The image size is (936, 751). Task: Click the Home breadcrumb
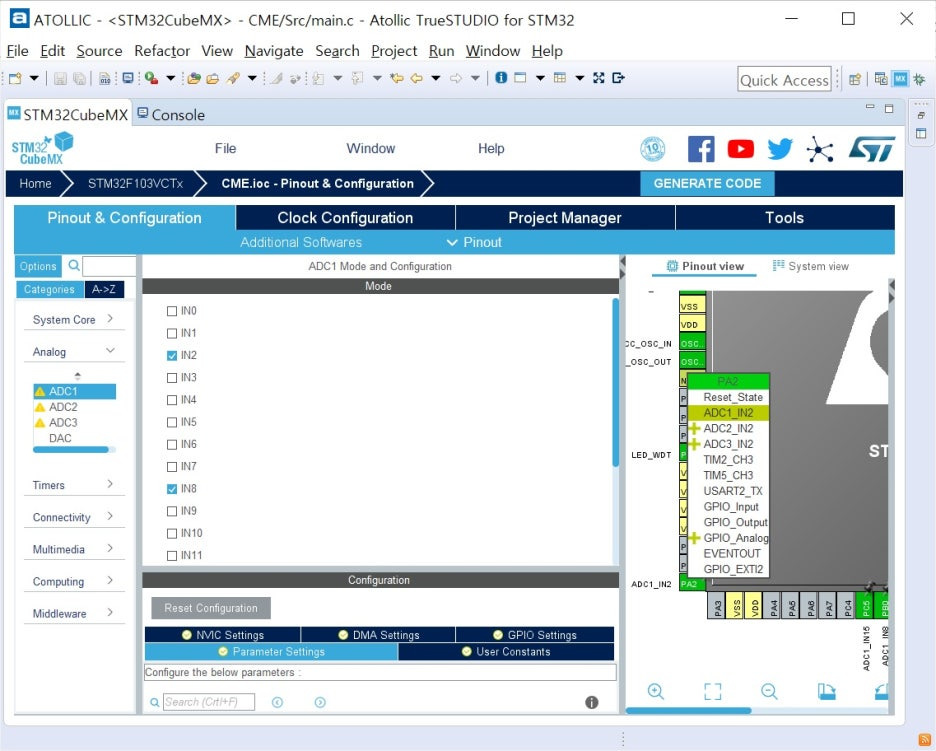click(35, 184)
